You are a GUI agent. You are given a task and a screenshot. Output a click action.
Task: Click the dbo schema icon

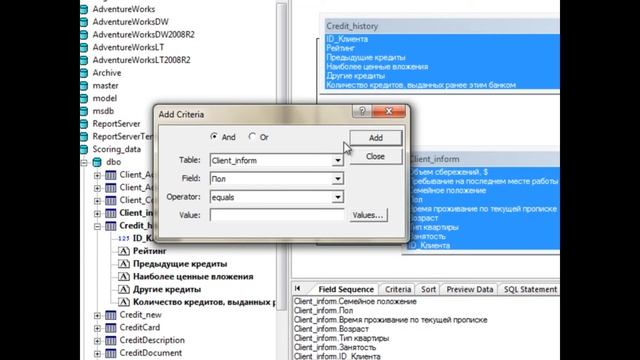[97, 162]
